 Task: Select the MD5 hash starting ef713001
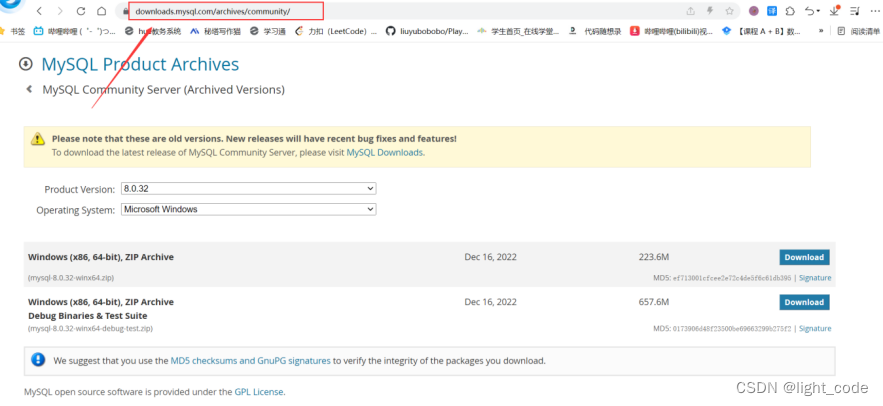click(732, 278)
